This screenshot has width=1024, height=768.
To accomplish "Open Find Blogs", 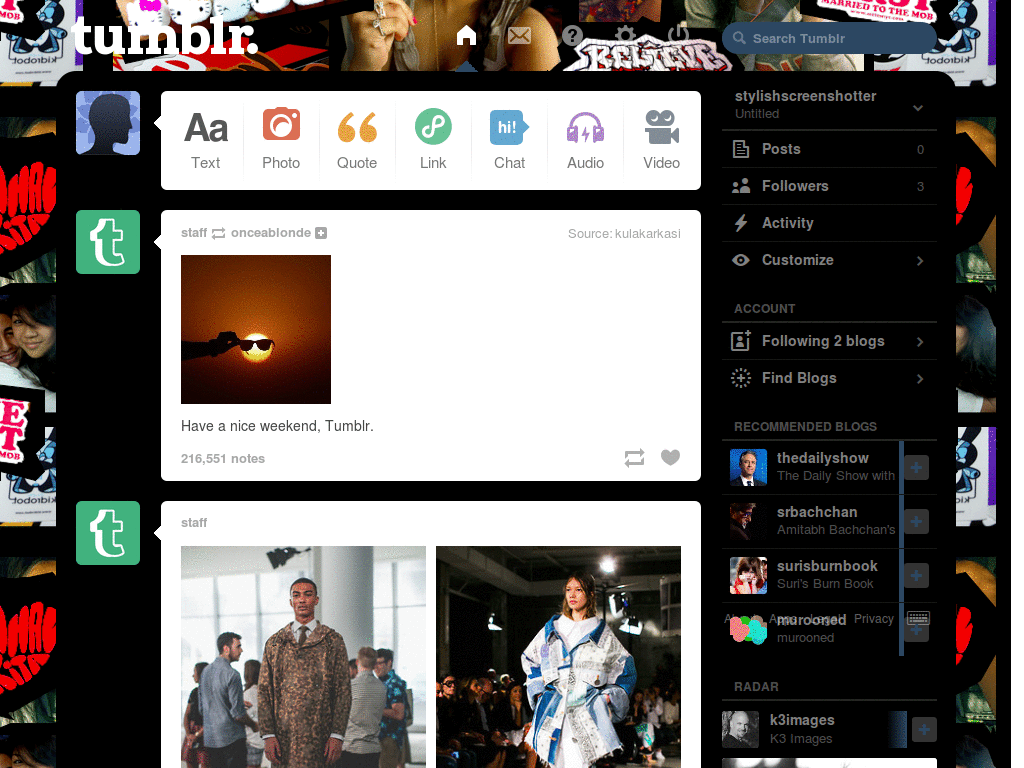I will (829, 378).
